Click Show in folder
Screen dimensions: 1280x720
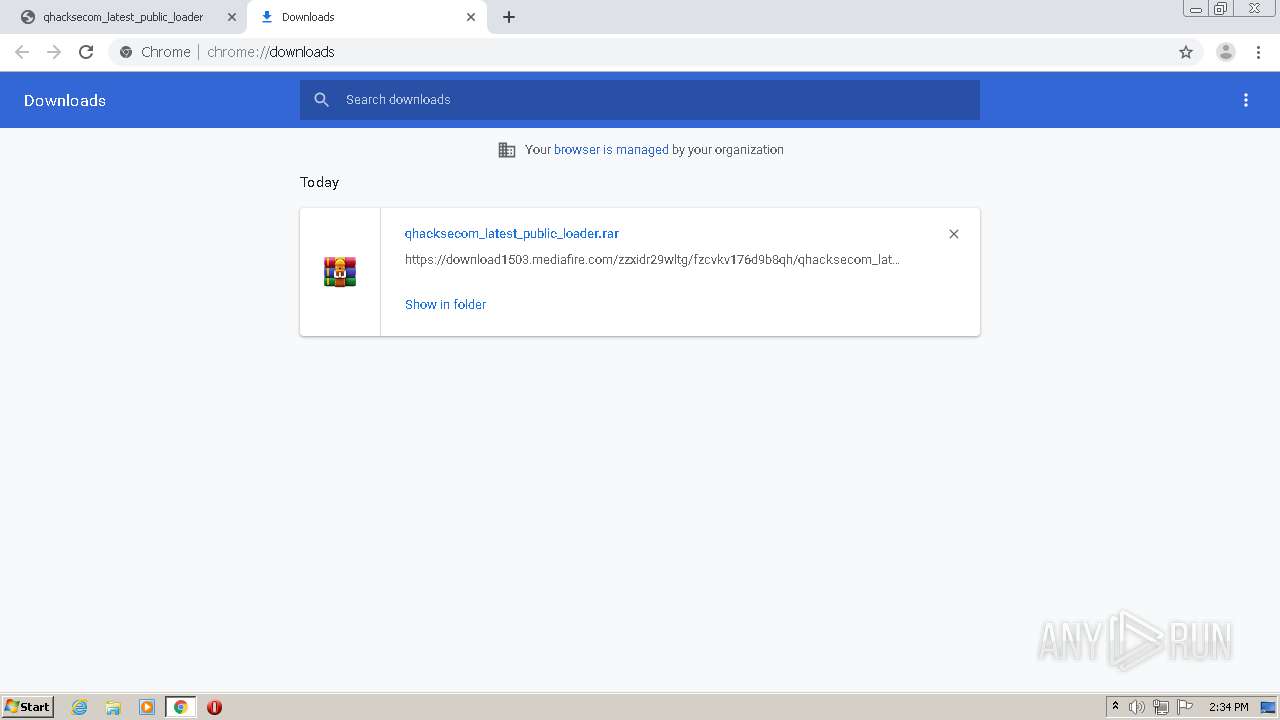[445, 304]
